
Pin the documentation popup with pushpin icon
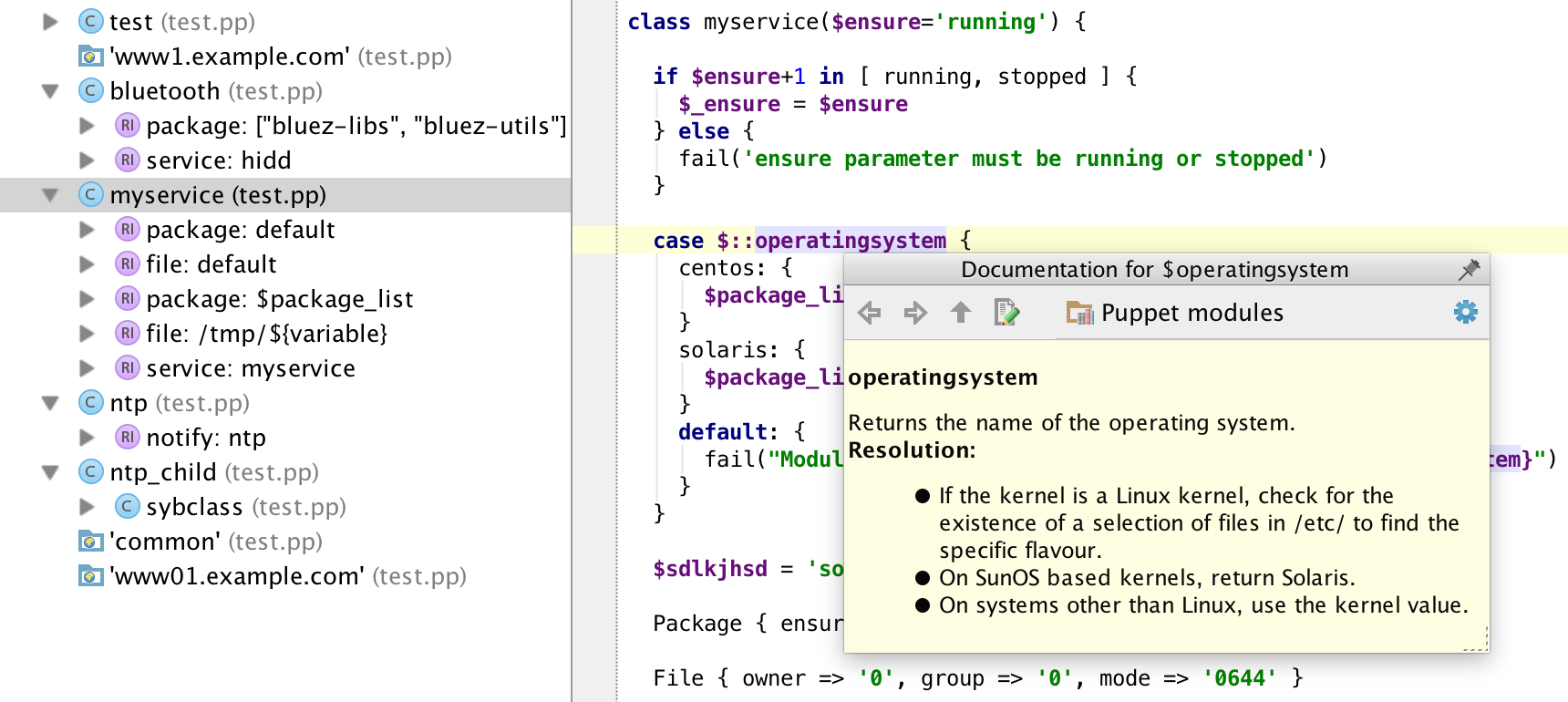click(x=1469, y=270)
